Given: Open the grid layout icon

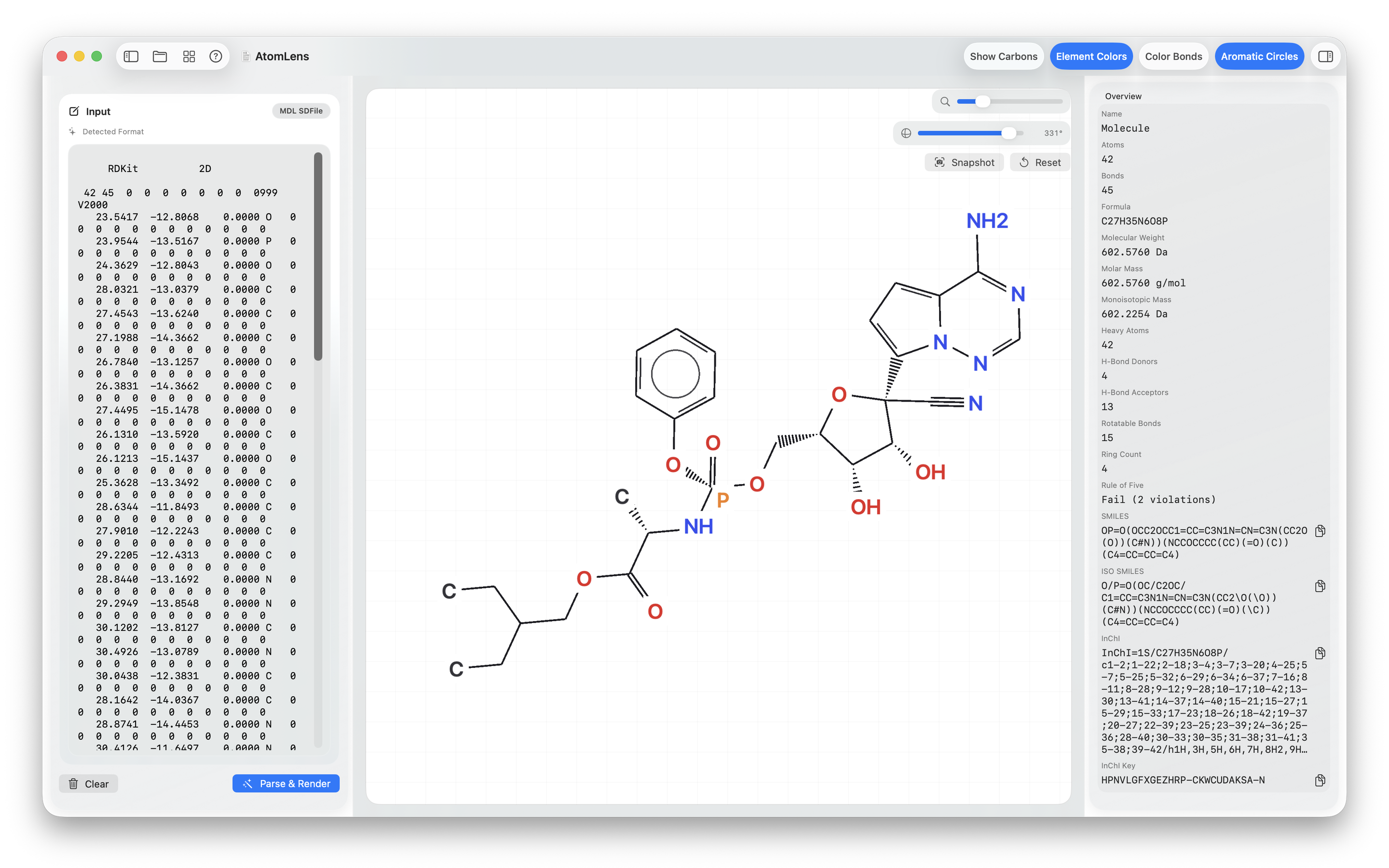Looking at the screenshot, I should 189,56.
